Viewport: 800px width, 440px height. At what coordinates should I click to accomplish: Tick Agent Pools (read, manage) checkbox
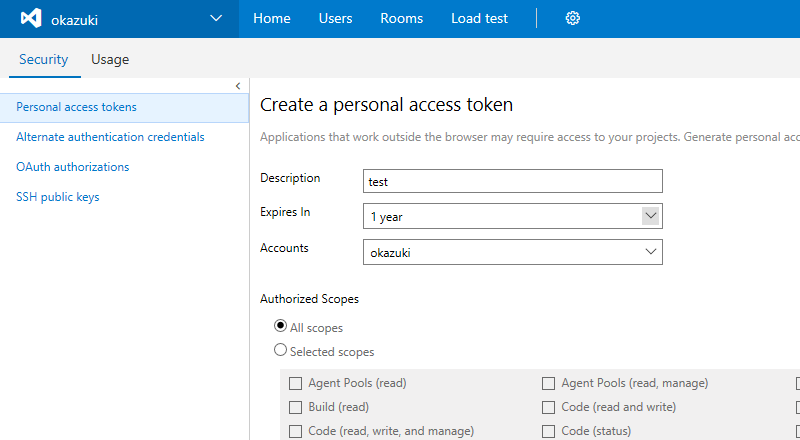point(549,383)
